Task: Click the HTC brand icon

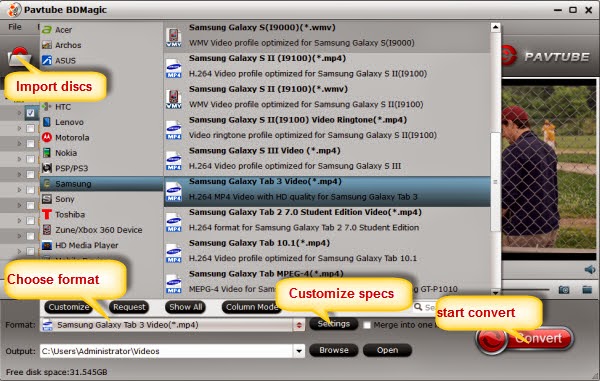Action: (47, 106)
